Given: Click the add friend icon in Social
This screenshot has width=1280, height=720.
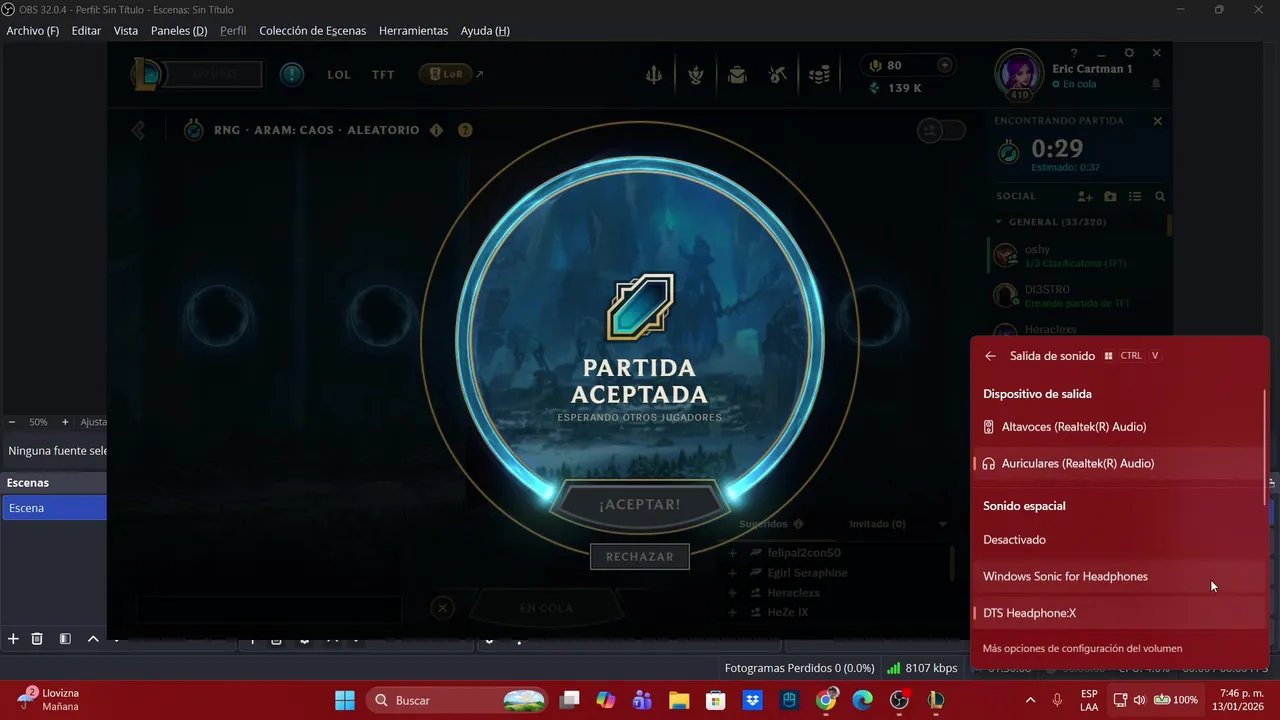Looking at the screenshot, I should coord(1084,197).
